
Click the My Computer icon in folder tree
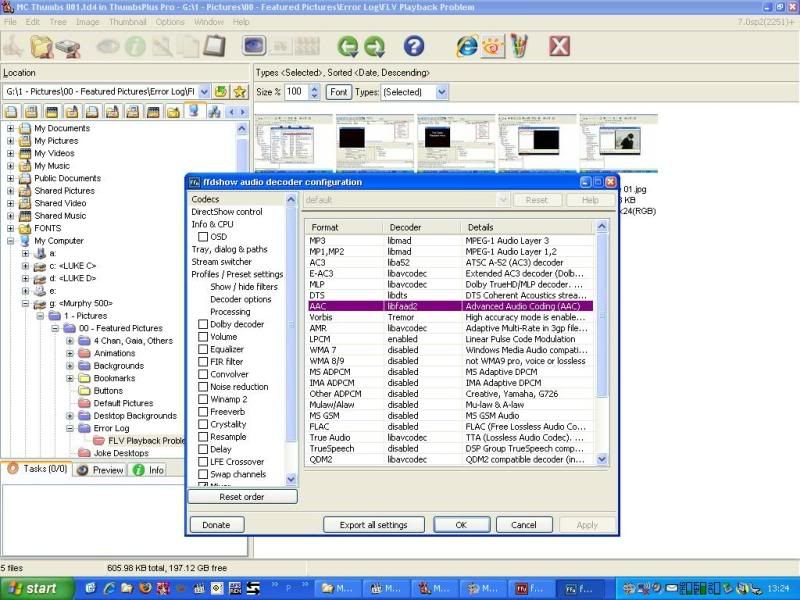25,240
